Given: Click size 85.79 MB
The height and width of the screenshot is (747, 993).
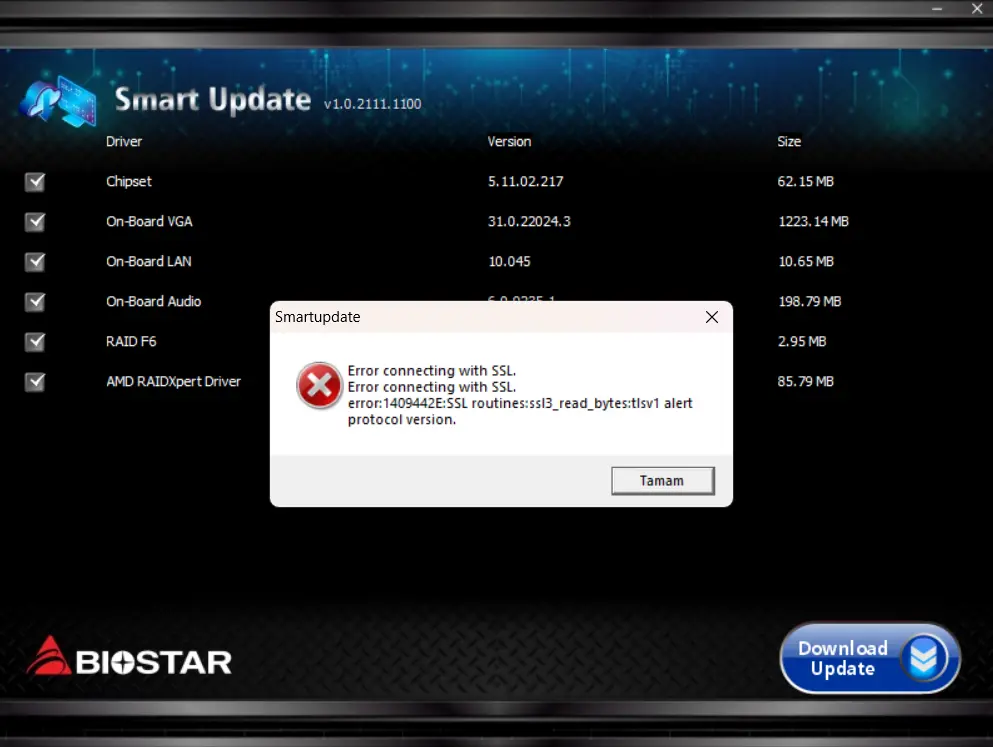Looking at the screenshot, I should 806,382.
